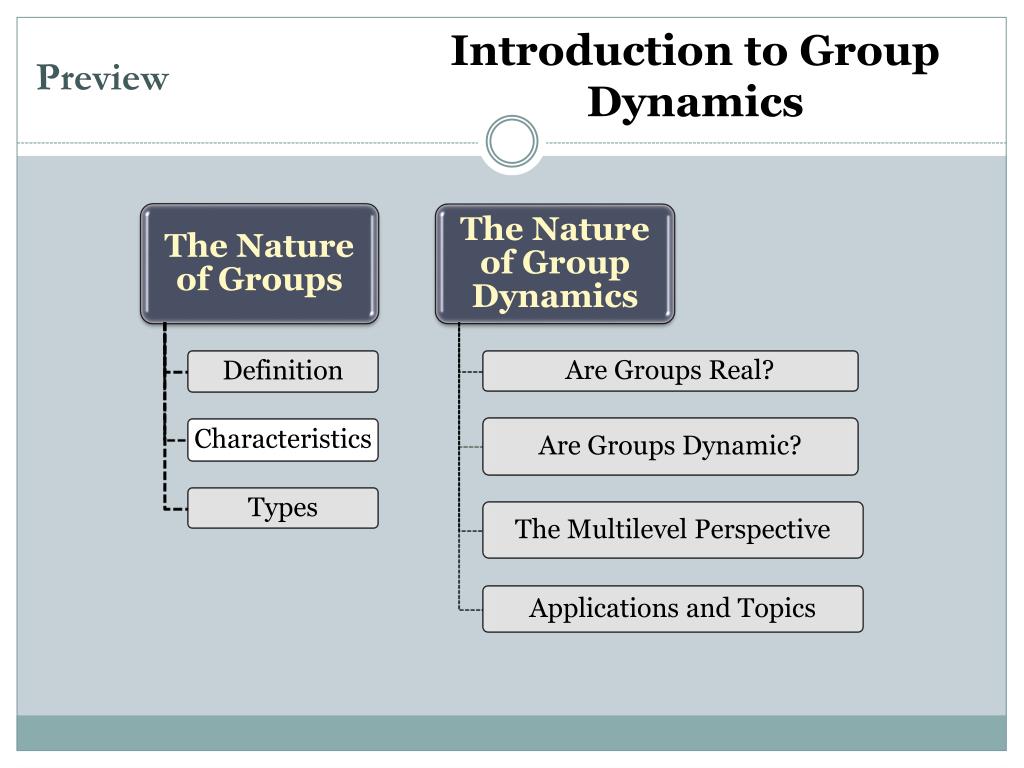The height and width of the screenshot is (768, 1024).
Task: Select 'The Nature of Groups' box
Action: click(x=259, y=263)
